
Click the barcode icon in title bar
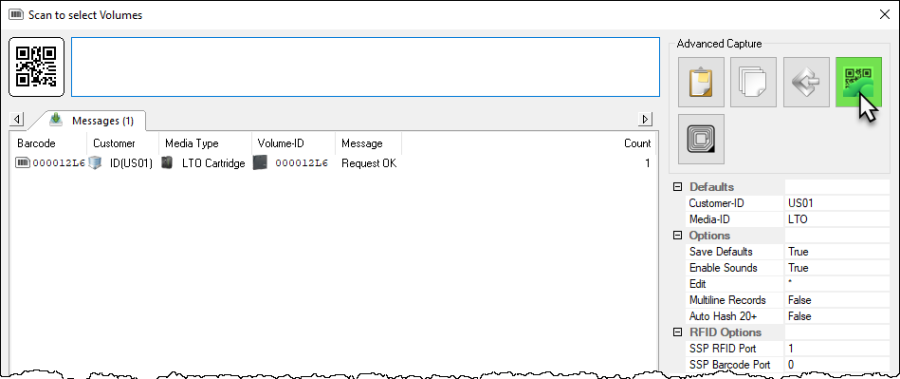coord(16,15)
